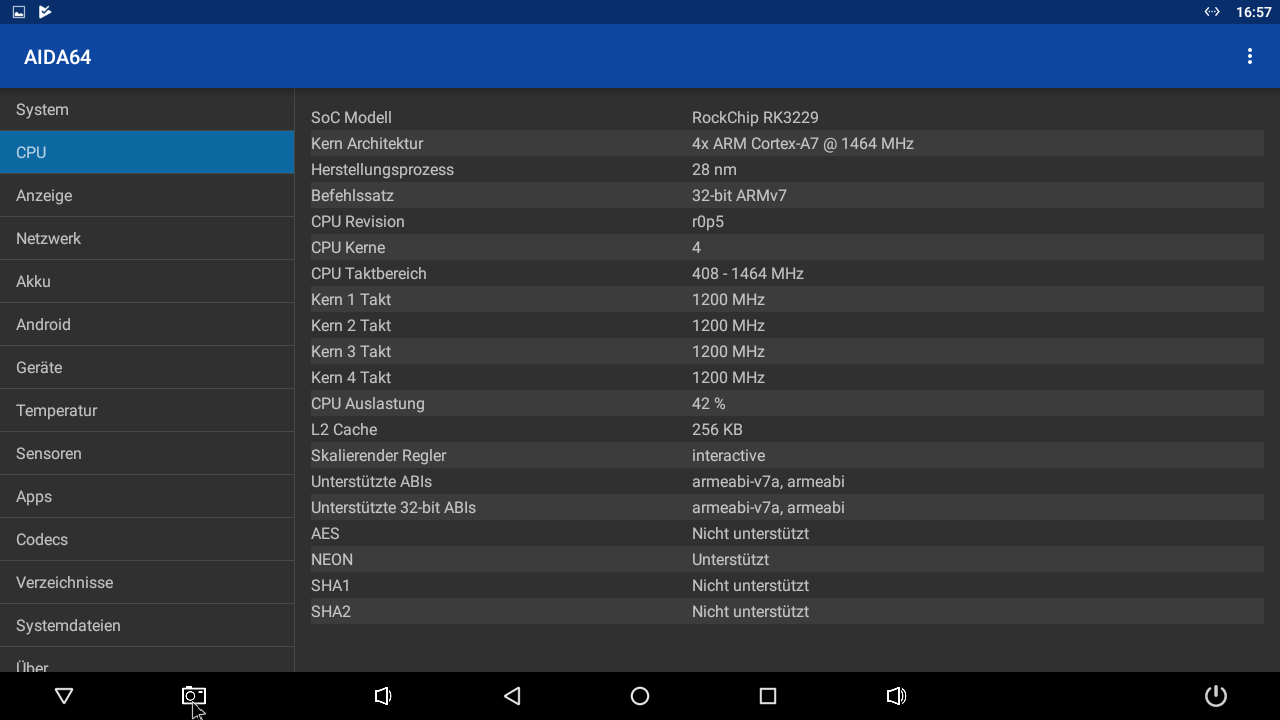This screenshot has width=1280, height=720.
Task: Select the RockChip RK3229 value
Action: [755, 118]
